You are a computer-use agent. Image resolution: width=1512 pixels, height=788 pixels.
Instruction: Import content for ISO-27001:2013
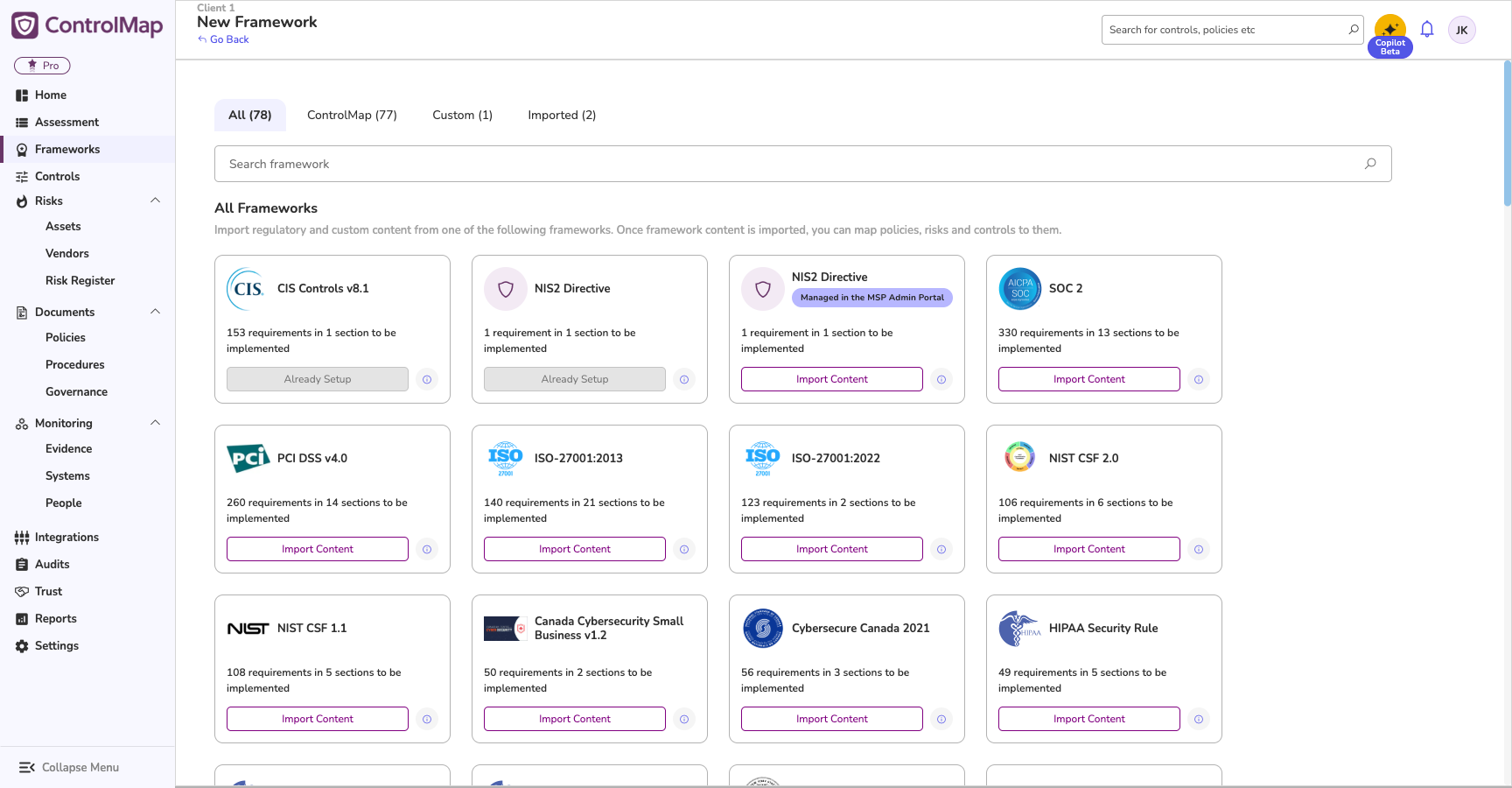(x=575, y=549)
